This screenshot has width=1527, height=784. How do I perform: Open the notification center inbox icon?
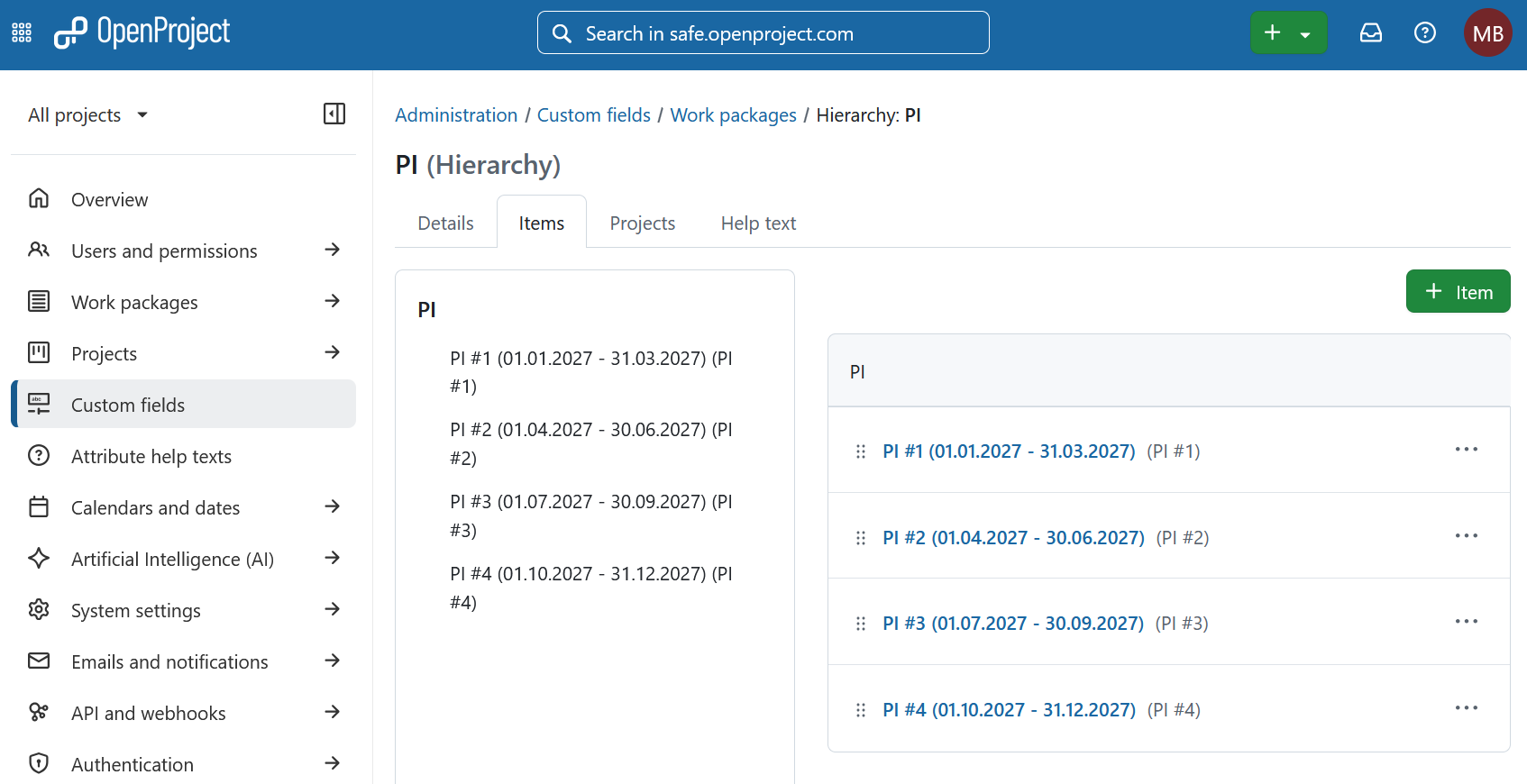(1371, 33)
